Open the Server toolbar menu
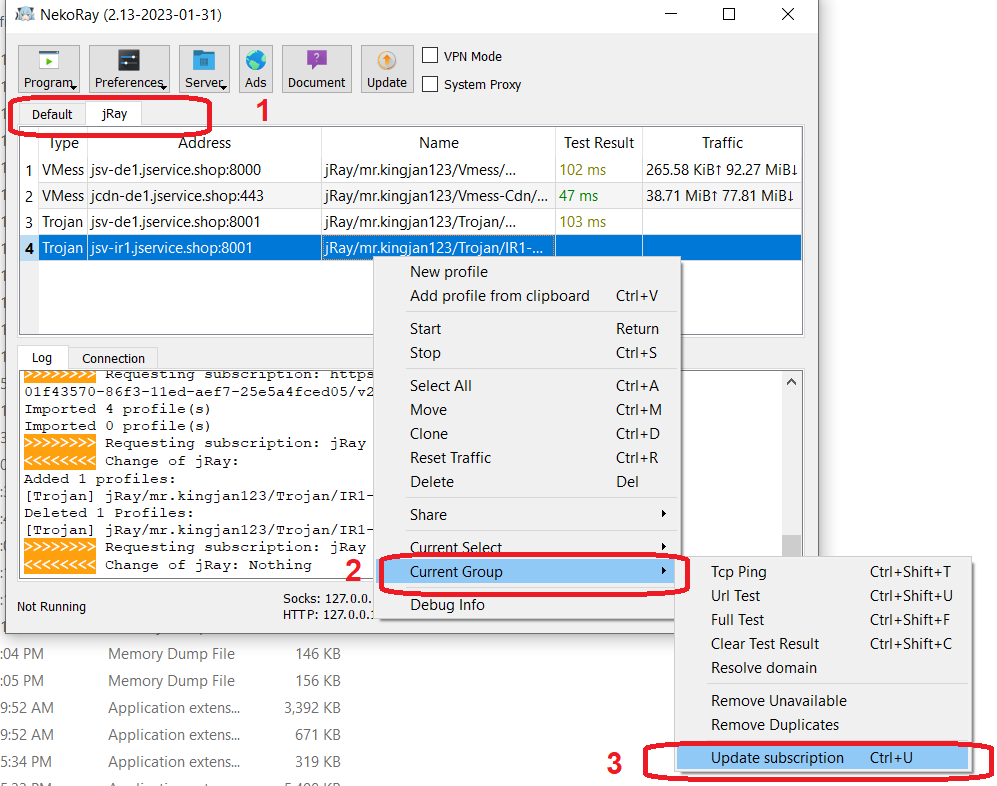 coord(204,69)
